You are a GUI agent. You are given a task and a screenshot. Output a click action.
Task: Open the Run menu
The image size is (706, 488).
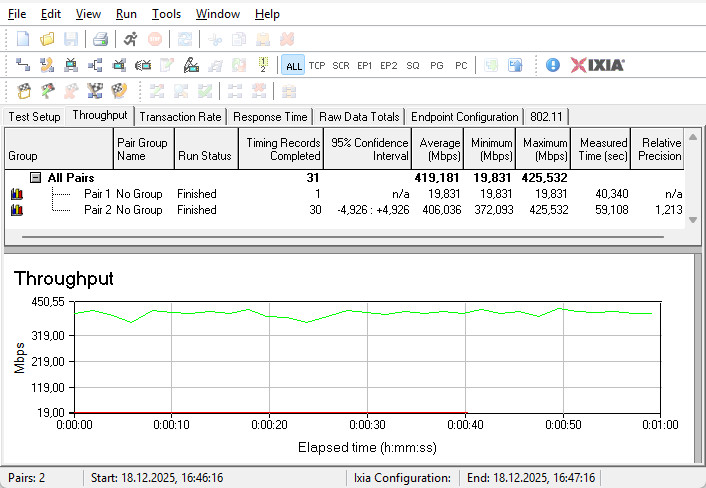pyautogui.click(x=126, y=14)
